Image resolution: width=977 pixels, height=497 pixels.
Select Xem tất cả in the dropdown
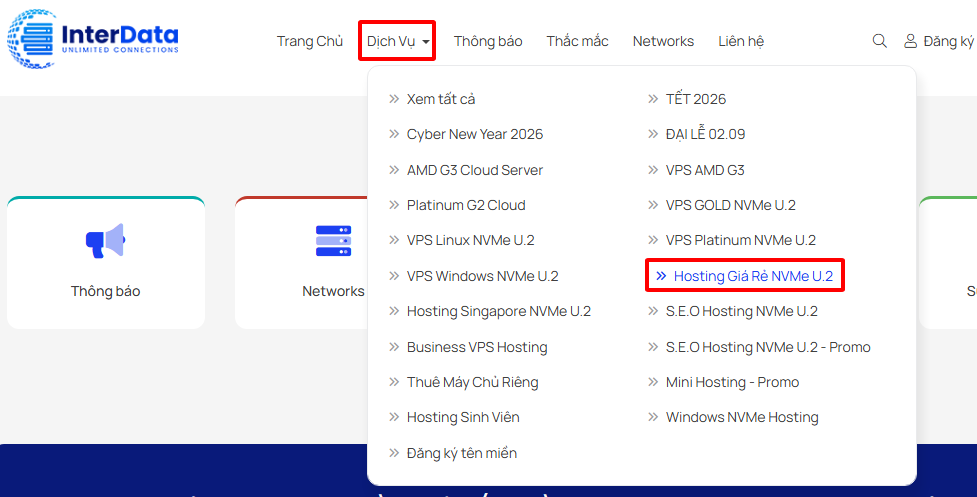coord(441,99)
